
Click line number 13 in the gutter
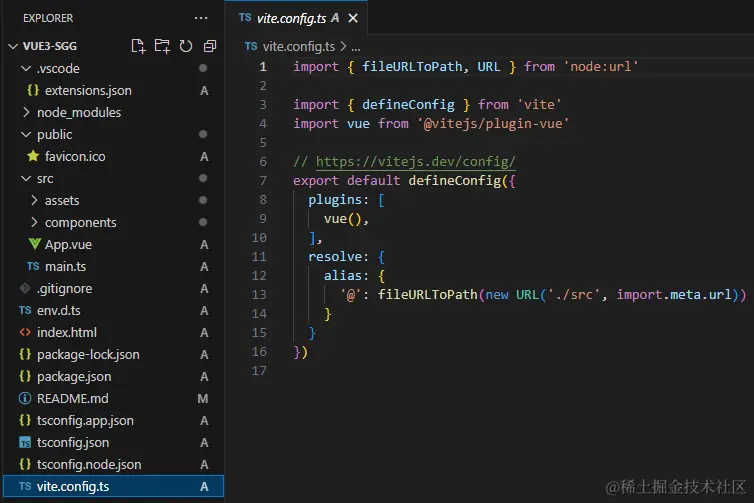[259, 294]
